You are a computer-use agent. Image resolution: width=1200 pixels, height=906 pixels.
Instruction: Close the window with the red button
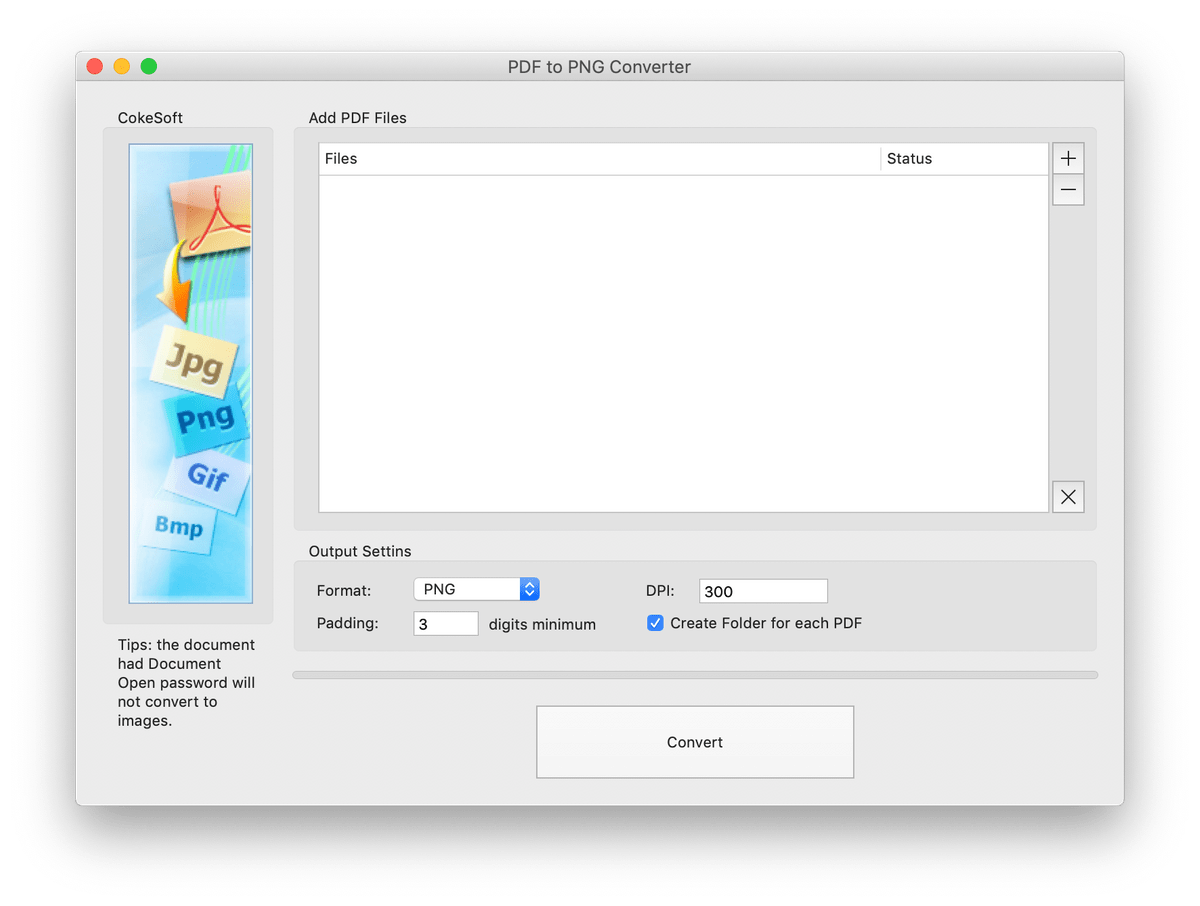(x=95, y=67)
